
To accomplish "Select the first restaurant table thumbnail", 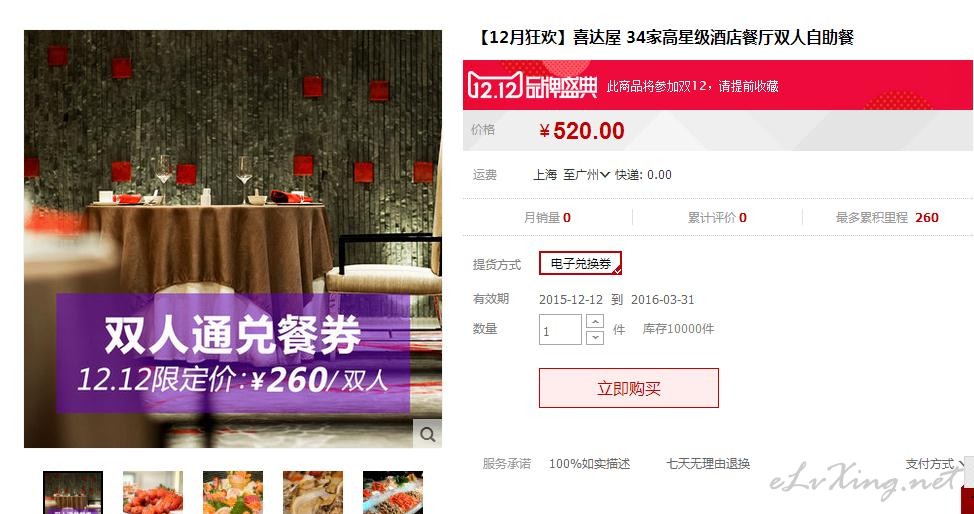I will 73,492.
